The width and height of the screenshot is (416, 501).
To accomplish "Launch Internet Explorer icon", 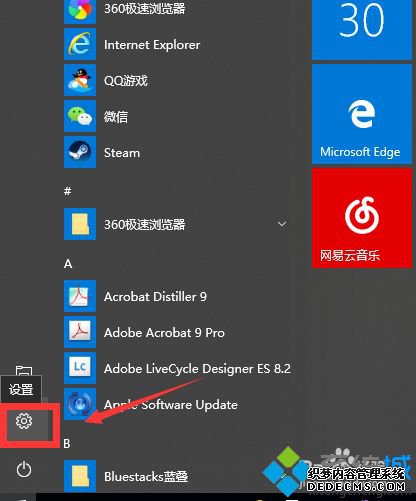I will pyautogui.click(x=80, y=44).
